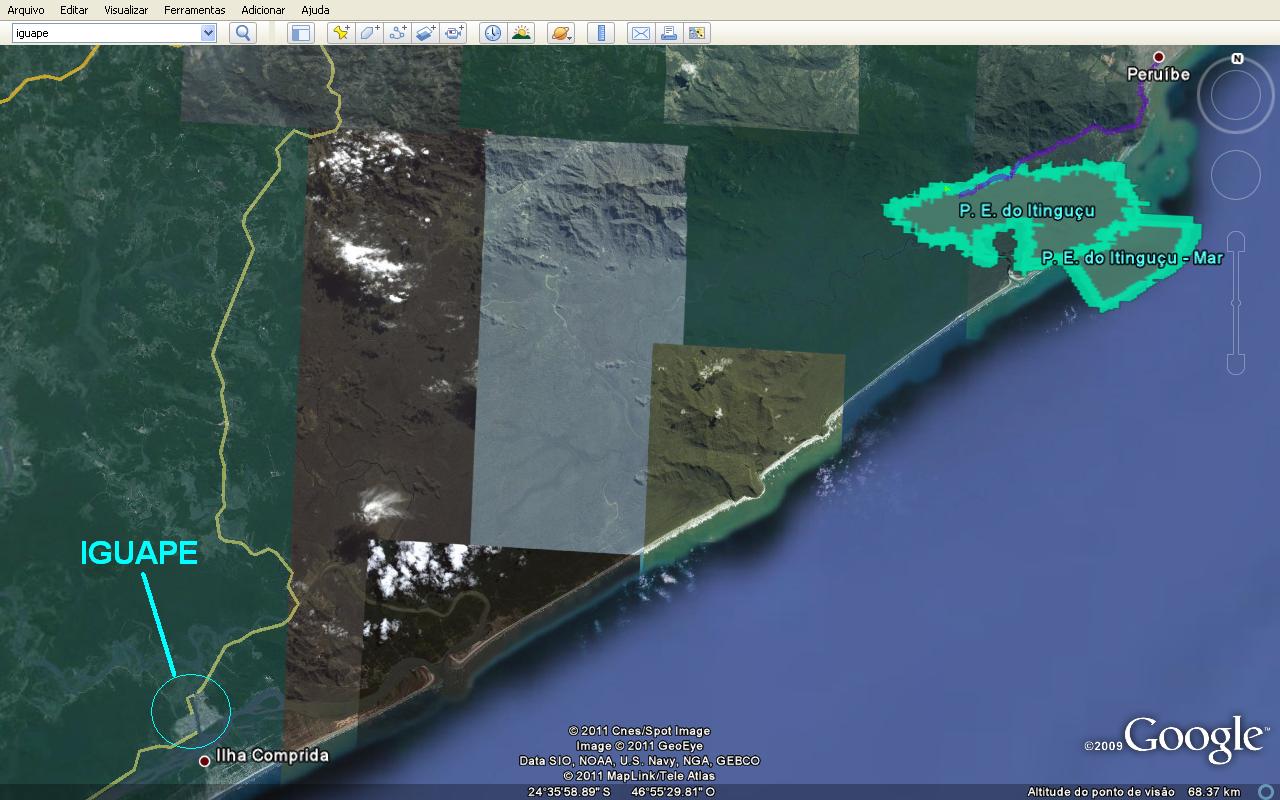Image resolution: width=1280 pixels, height=800 pixels.
Task: Open the Ferramentas menu
Action: pyautogui.click(x=194, y=10)
